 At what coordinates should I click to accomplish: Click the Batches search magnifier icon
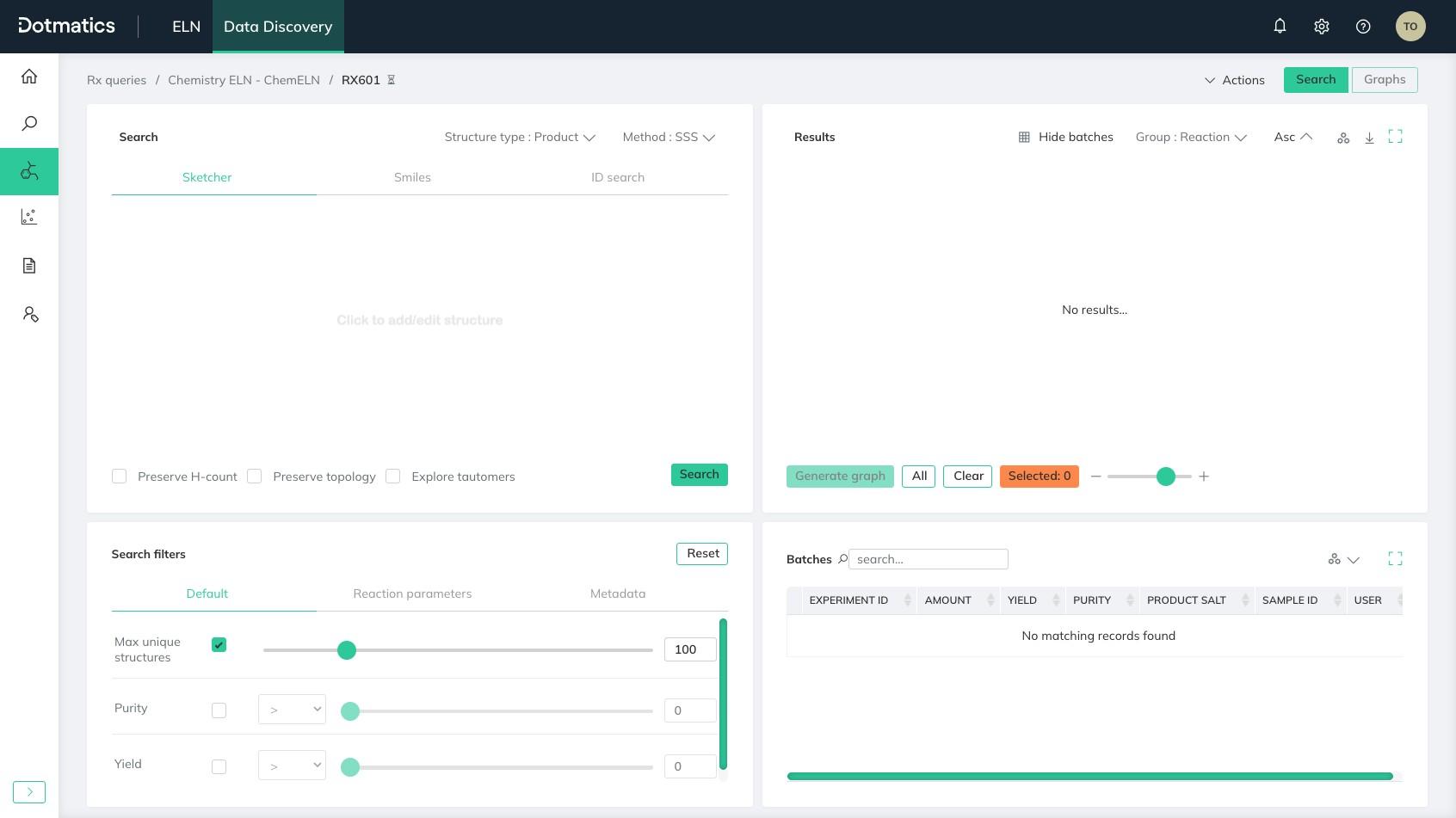click(x=843, y=559)
